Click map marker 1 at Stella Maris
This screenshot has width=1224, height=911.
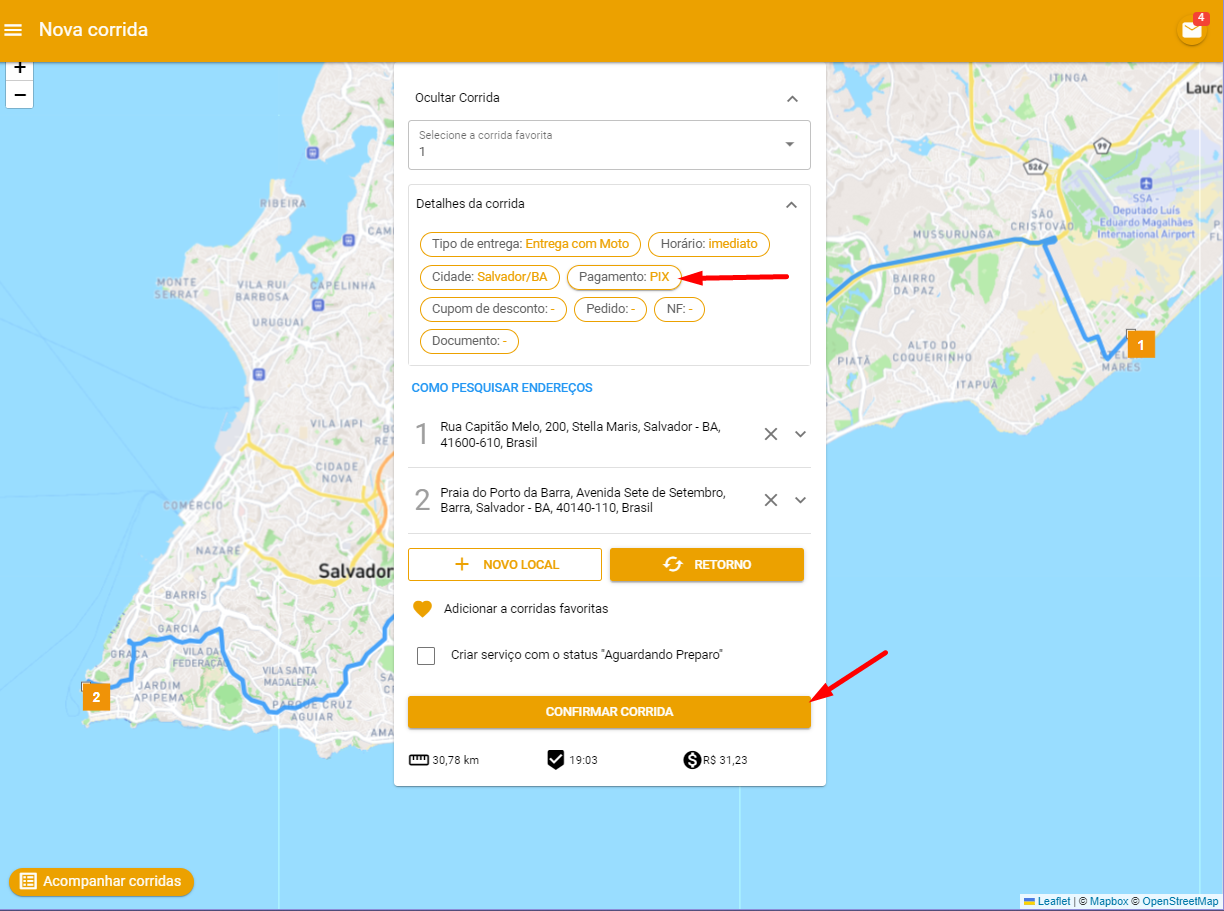tap(1141, 344)
